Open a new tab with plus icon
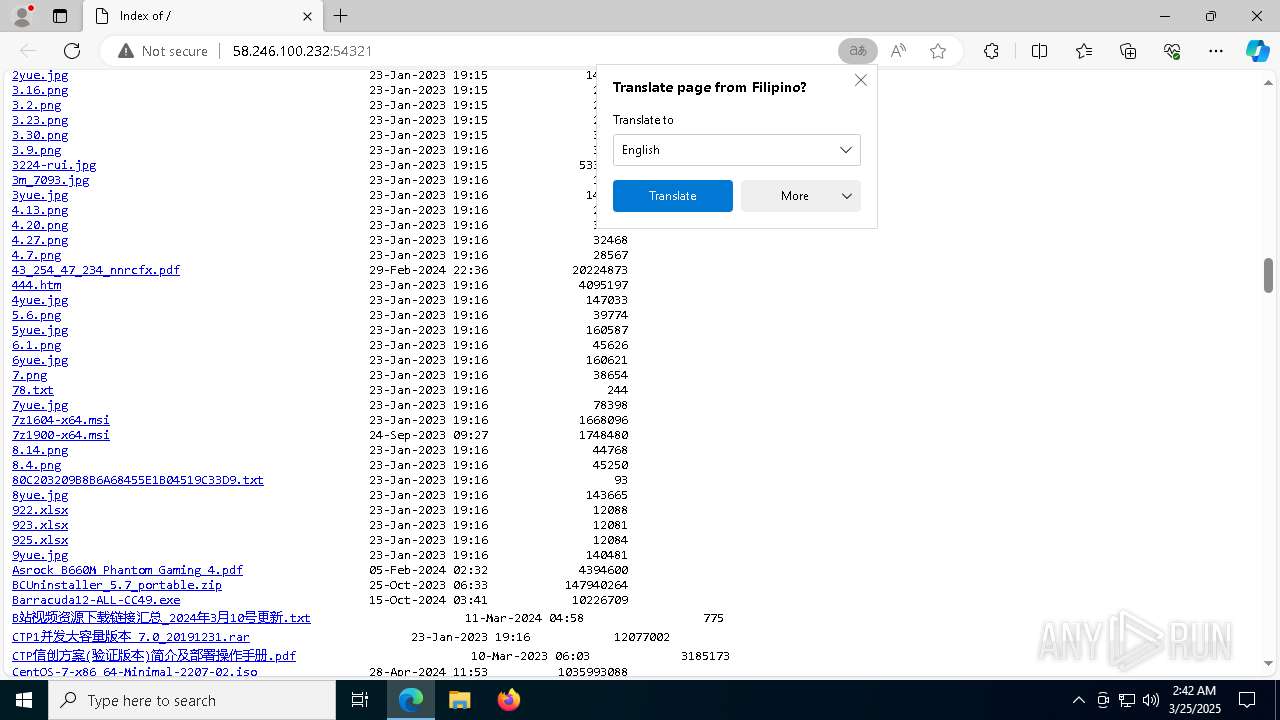Viewport: 1280px width, 720px height. click(x=341, y=16)
